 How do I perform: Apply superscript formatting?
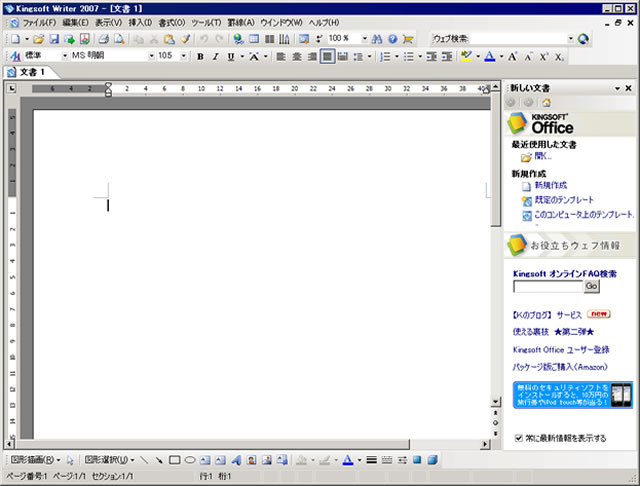point(544,57)
